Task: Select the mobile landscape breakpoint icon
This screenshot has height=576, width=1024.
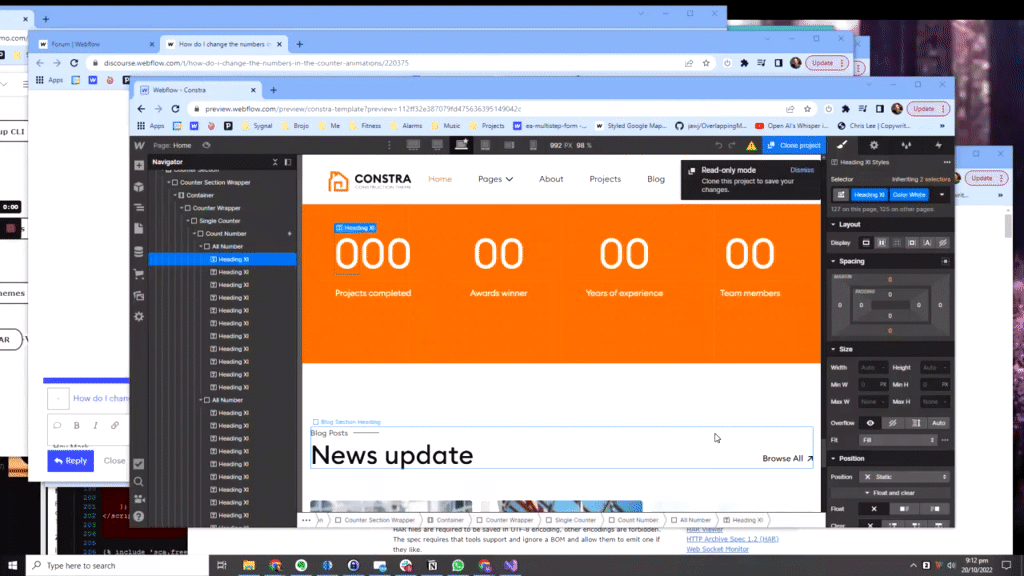Action: click(511, 144)
